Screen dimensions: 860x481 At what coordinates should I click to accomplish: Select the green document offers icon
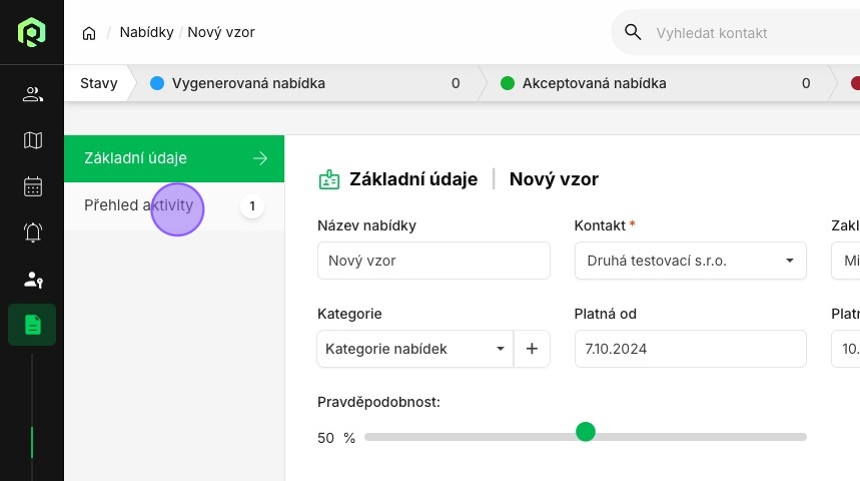pyautogui.click(x=32, y=325)
